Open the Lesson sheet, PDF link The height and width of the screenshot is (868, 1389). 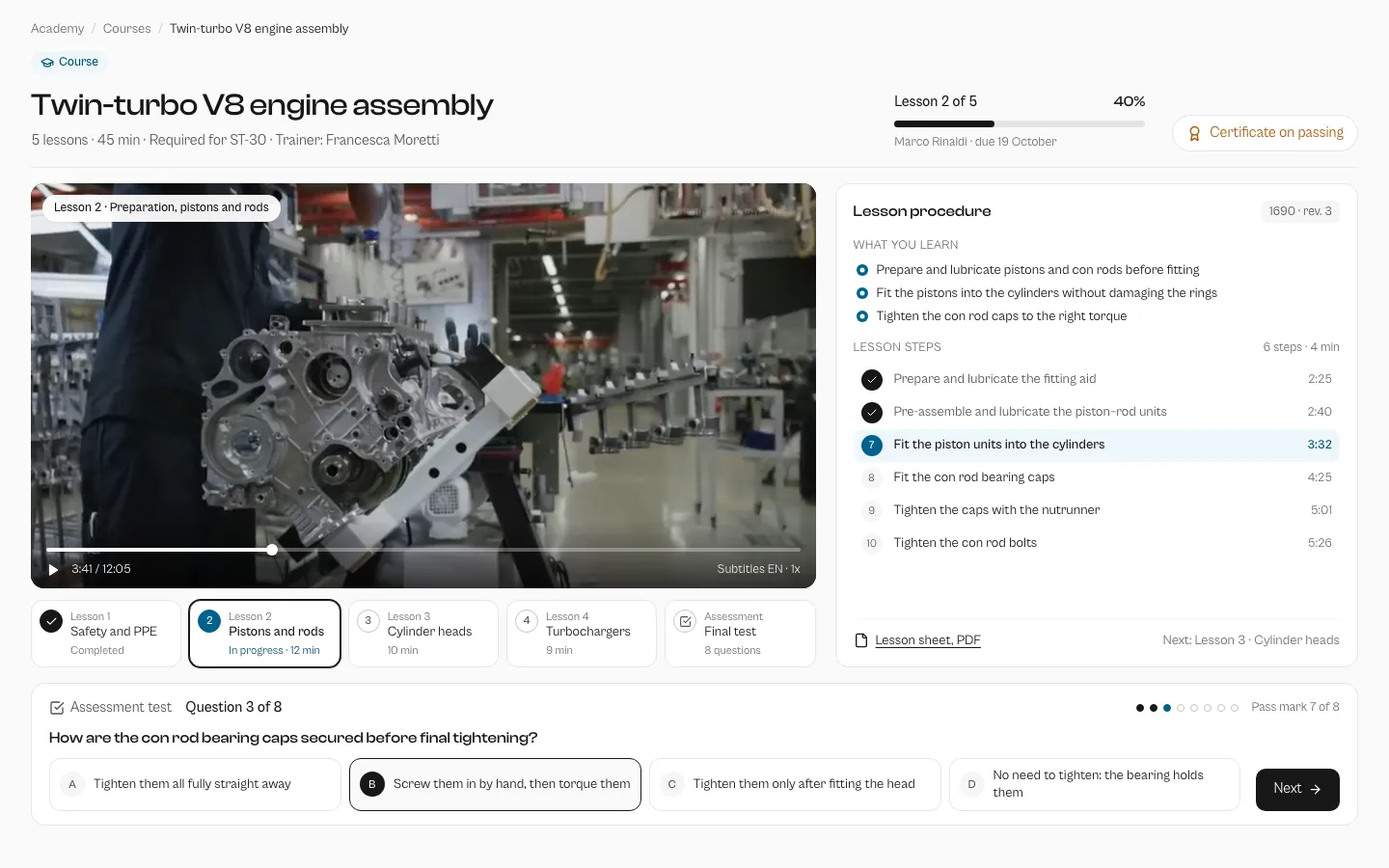click(928, 640)
